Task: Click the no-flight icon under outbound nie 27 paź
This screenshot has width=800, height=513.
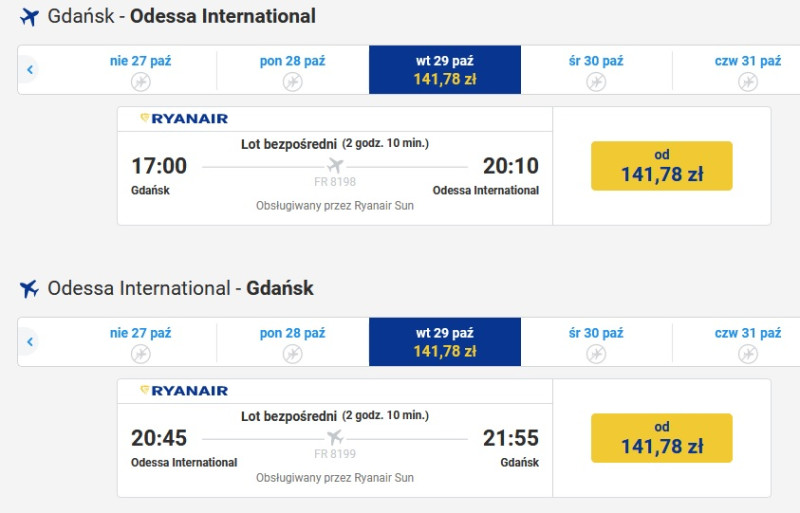Action: pyautogui.click(x=141, y=82)
